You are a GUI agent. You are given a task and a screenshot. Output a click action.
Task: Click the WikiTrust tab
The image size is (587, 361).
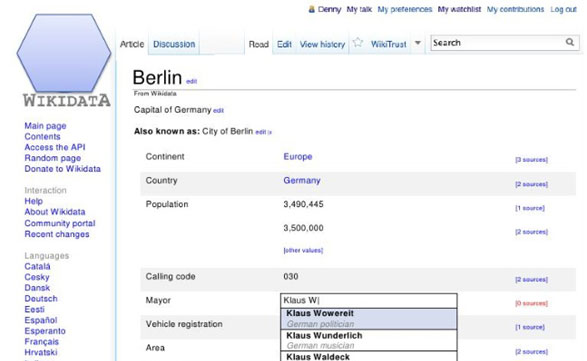pyautogui.click(x=389, y=44)
